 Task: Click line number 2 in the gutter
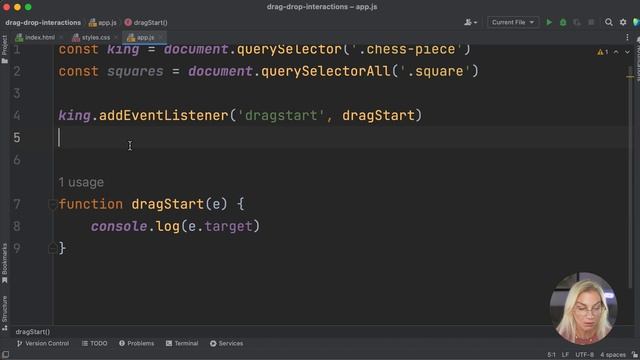click(x=17, y=71)
